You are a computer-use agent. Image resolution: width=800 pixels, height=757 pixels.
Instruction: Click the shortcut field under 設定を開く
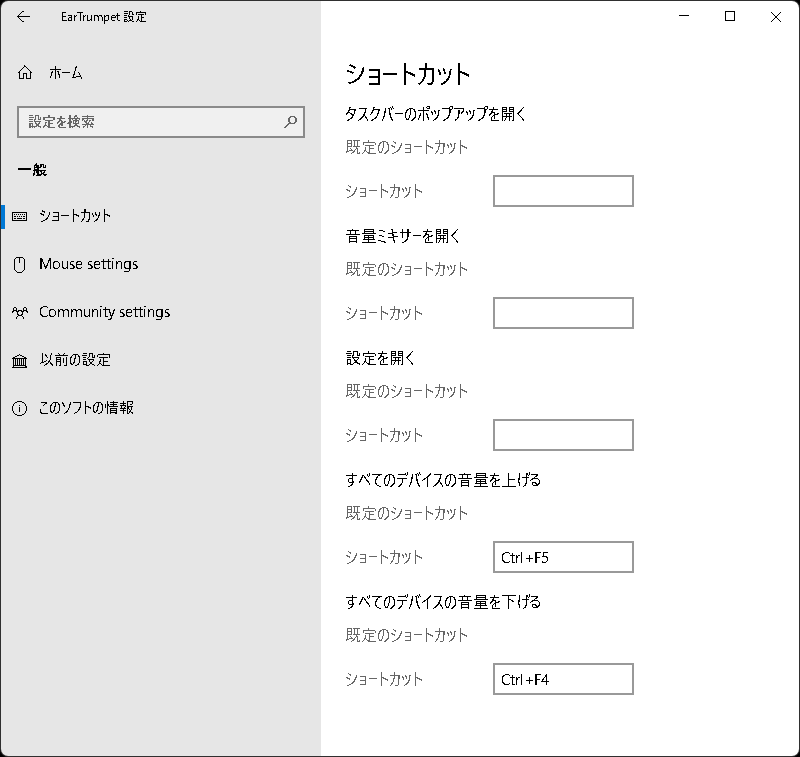tap(562, 435)
